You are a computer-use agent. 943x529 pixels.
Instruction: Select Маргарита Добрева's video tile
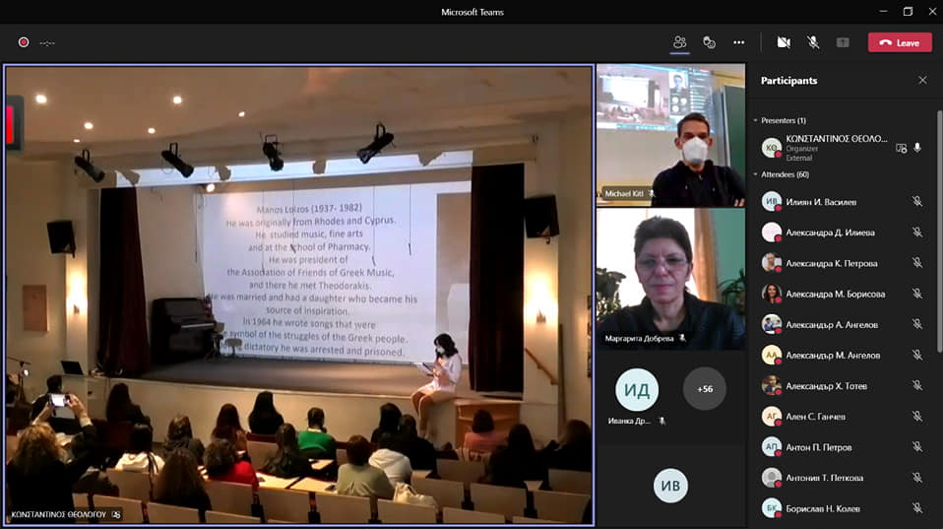coord(670,278)
